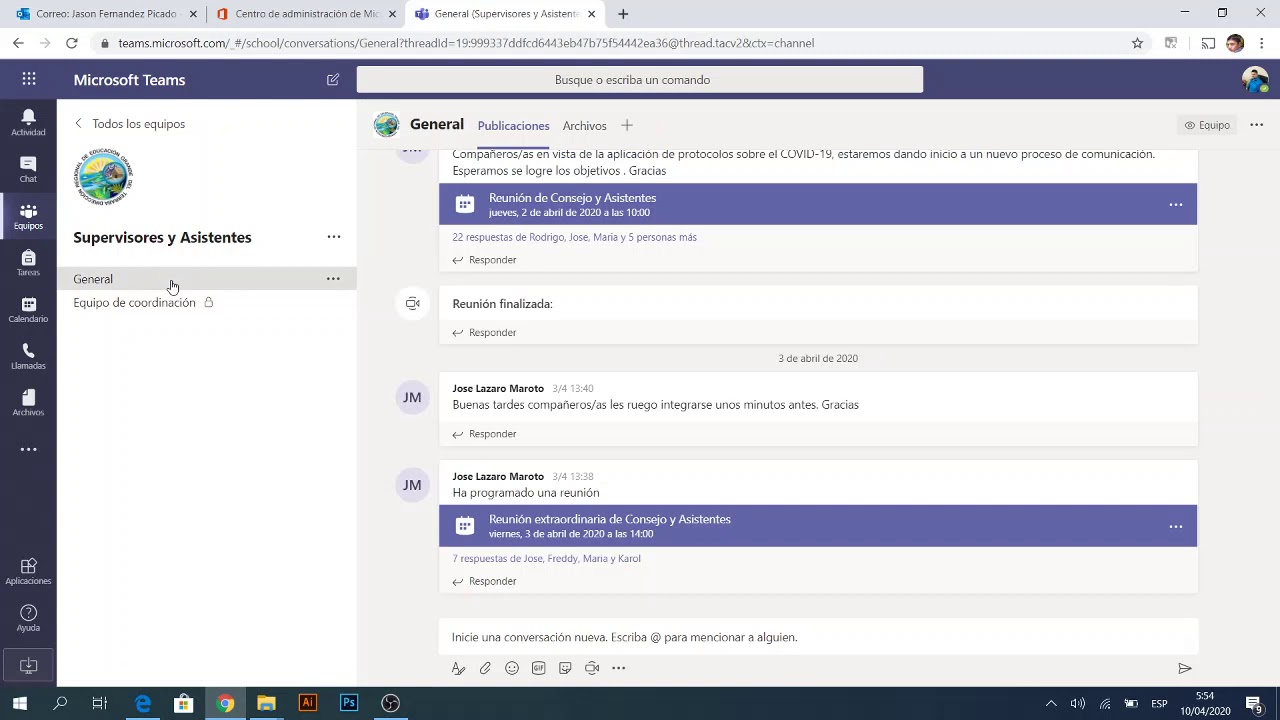This screenshot has width=1280, height=720.
Task: Switch to the Archivos tab
Action: (x=584, y=126)
